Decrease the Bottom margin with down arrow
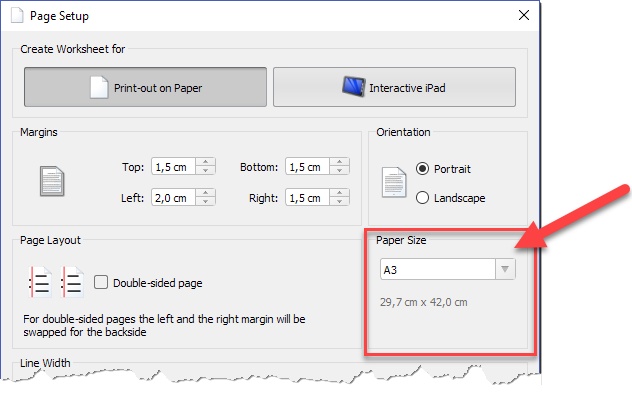Screen dimensions: 632x398 [339, 171]
